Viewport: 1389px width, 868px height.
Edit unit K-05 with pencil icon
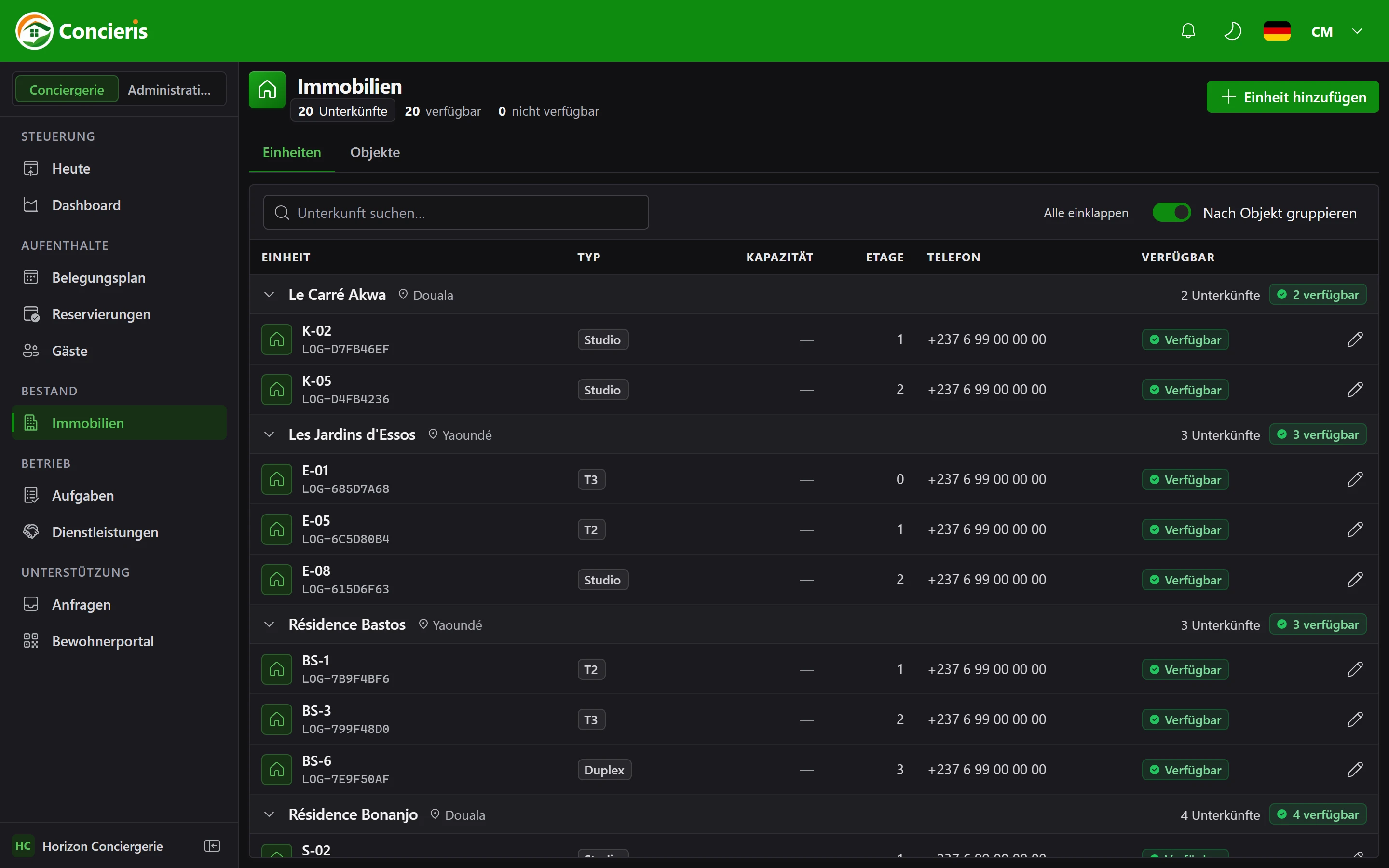point(1355,390)
